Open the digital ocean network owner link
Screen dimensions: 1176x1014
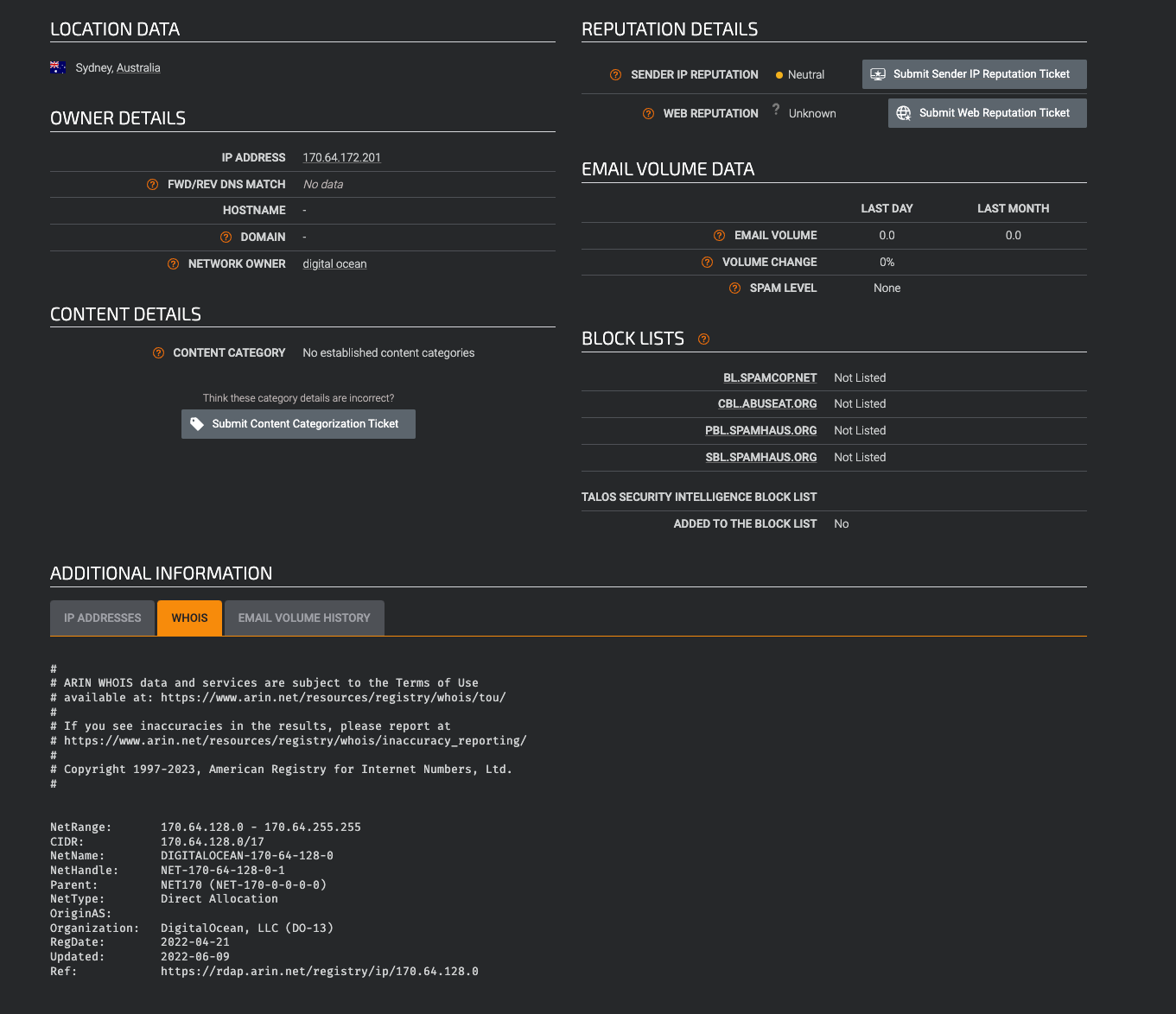334,263
